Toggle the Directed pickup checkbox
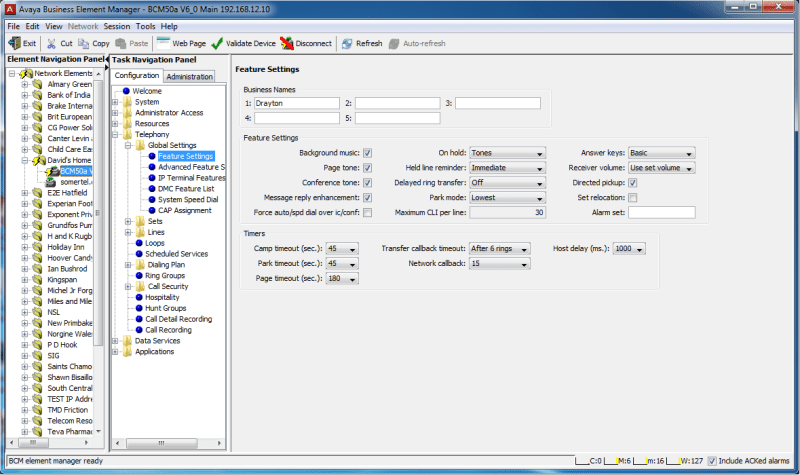The width and height of the screenshot is (800, 475). 633,183
